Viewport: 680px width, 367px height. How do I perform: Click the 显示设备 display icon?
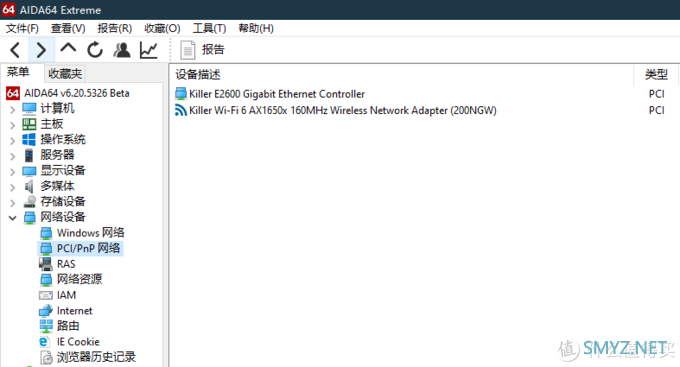[x=29, y=171]
